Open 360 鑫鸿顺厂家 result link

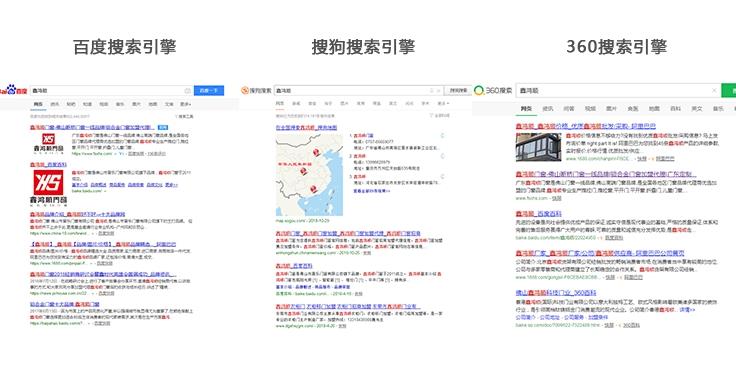pyautogui.click(x=600, y=253)
